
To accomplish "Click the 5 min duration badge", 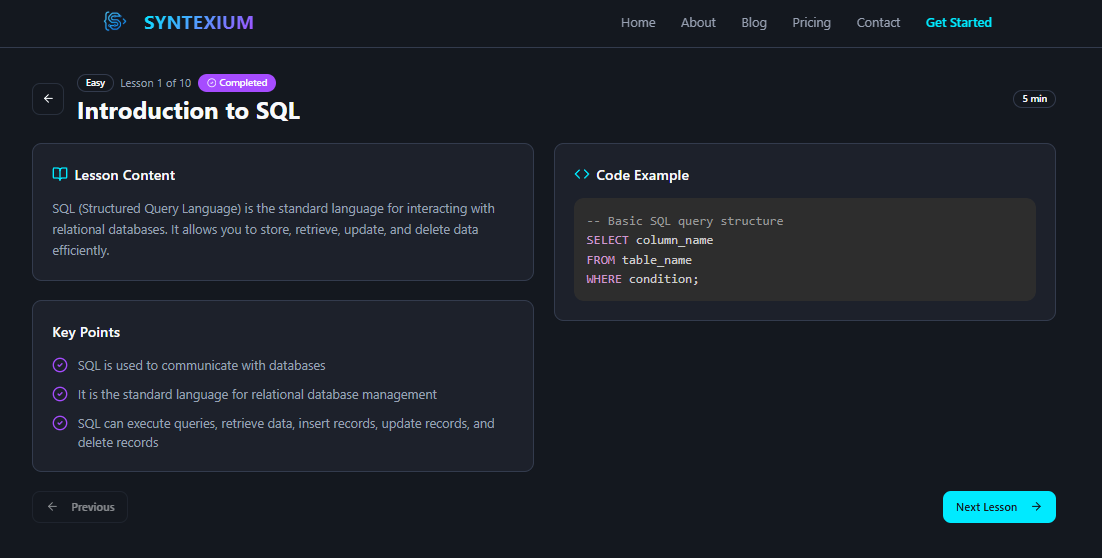I will (x=1034, y=99).
